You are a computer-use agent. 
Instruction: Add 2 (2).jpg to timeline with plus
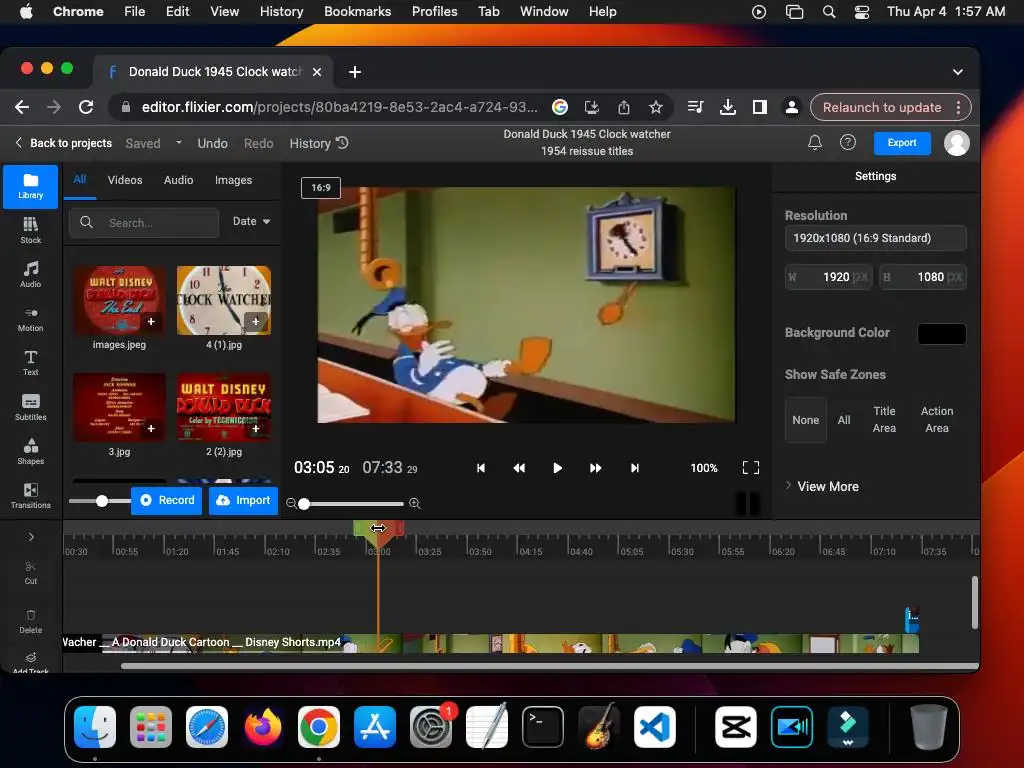(x=255, y=428)
